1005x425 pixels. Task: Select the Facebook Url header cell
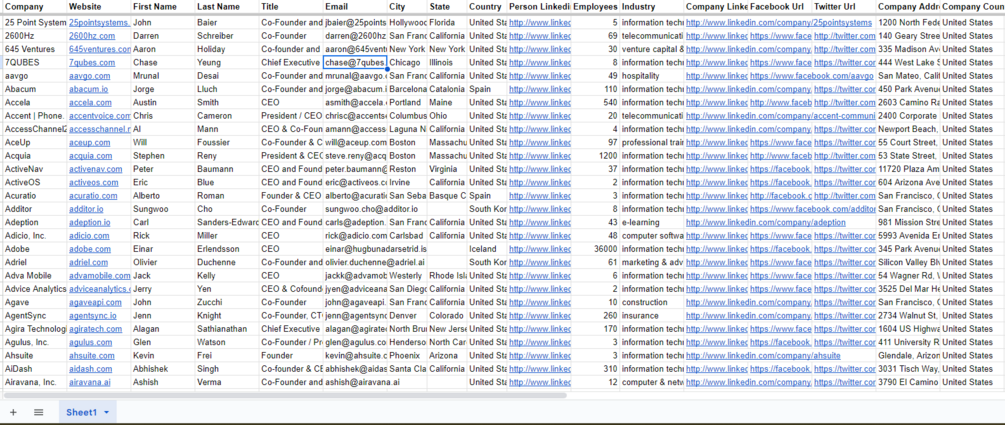(x=780, y=7)
